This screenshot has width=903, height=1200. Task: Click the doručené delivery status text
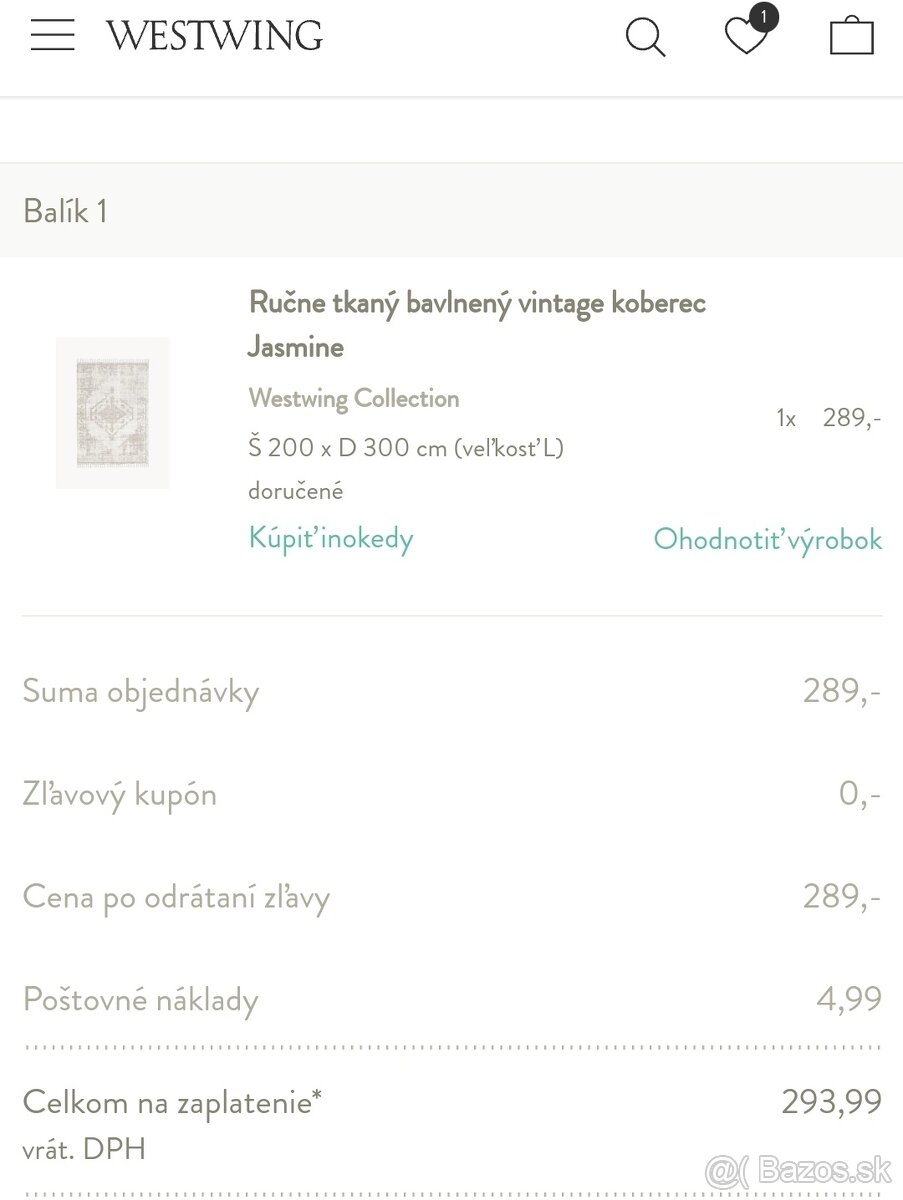tap(295, 491)
